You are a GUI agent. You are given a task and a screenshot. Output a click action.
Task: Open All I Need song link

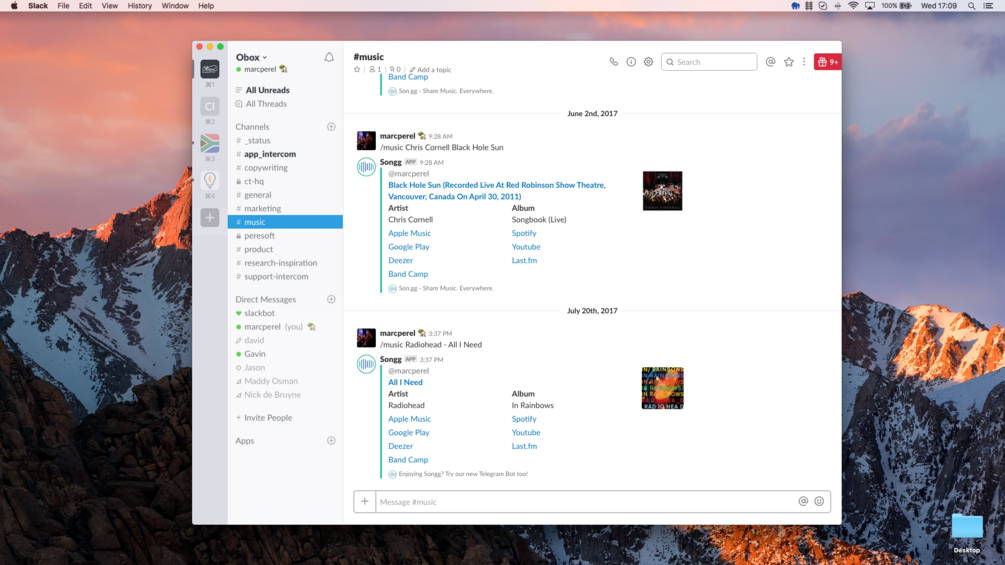click(x=405, y=382)
